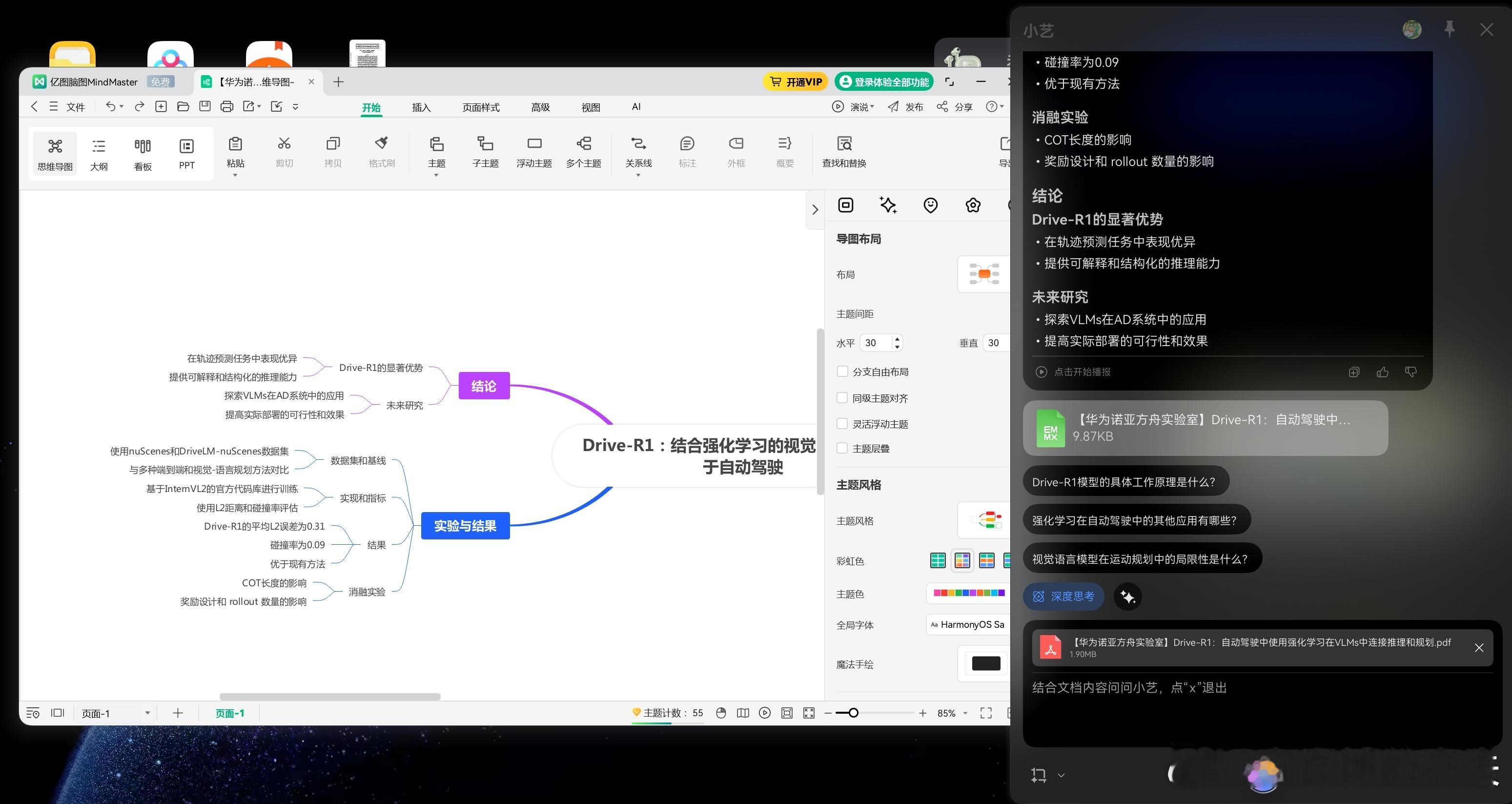
Task: Click the thumbs-down icon in 小艺 reply
Action: [1410, 372]
